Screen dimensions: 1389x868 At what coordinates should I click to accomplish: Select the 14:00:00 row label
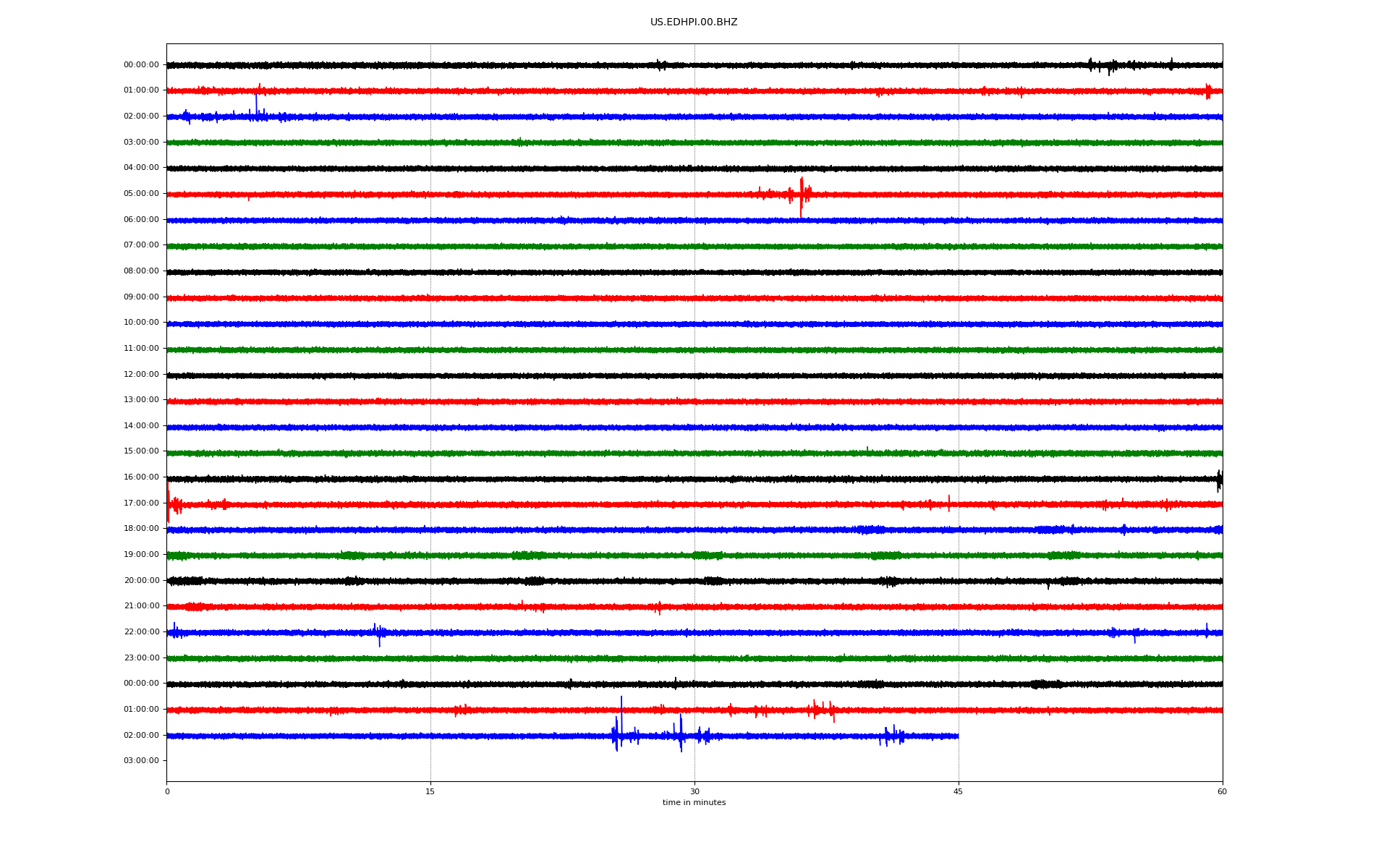(141, 426)
